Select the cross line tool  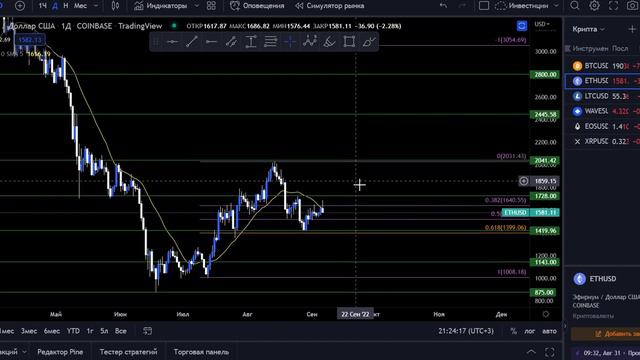coord(290,42)
